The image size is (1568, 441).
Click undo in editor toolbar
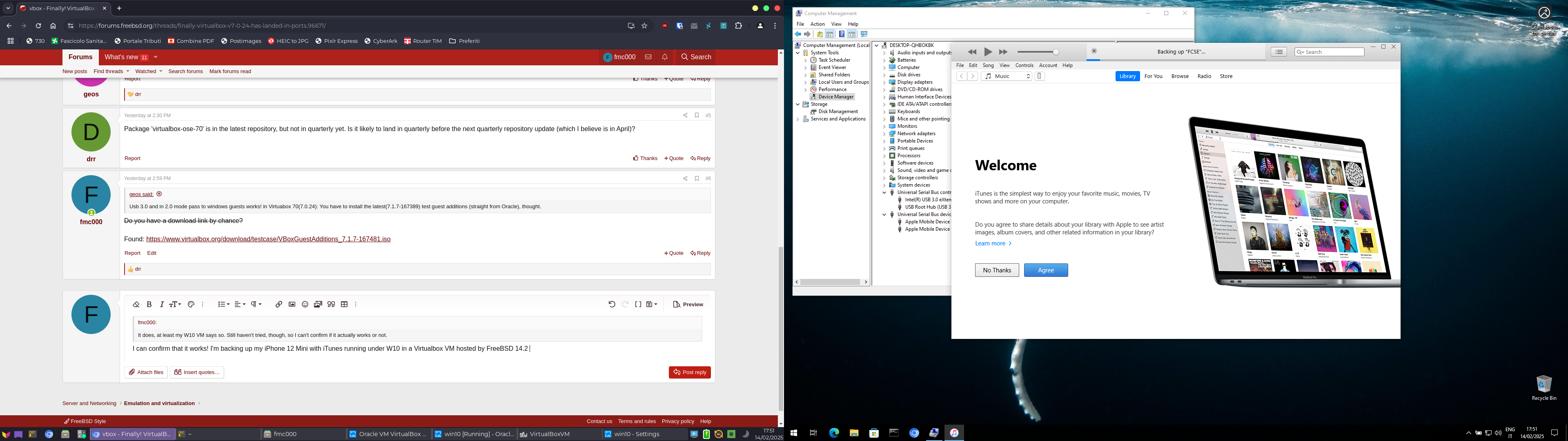(612, 305)
